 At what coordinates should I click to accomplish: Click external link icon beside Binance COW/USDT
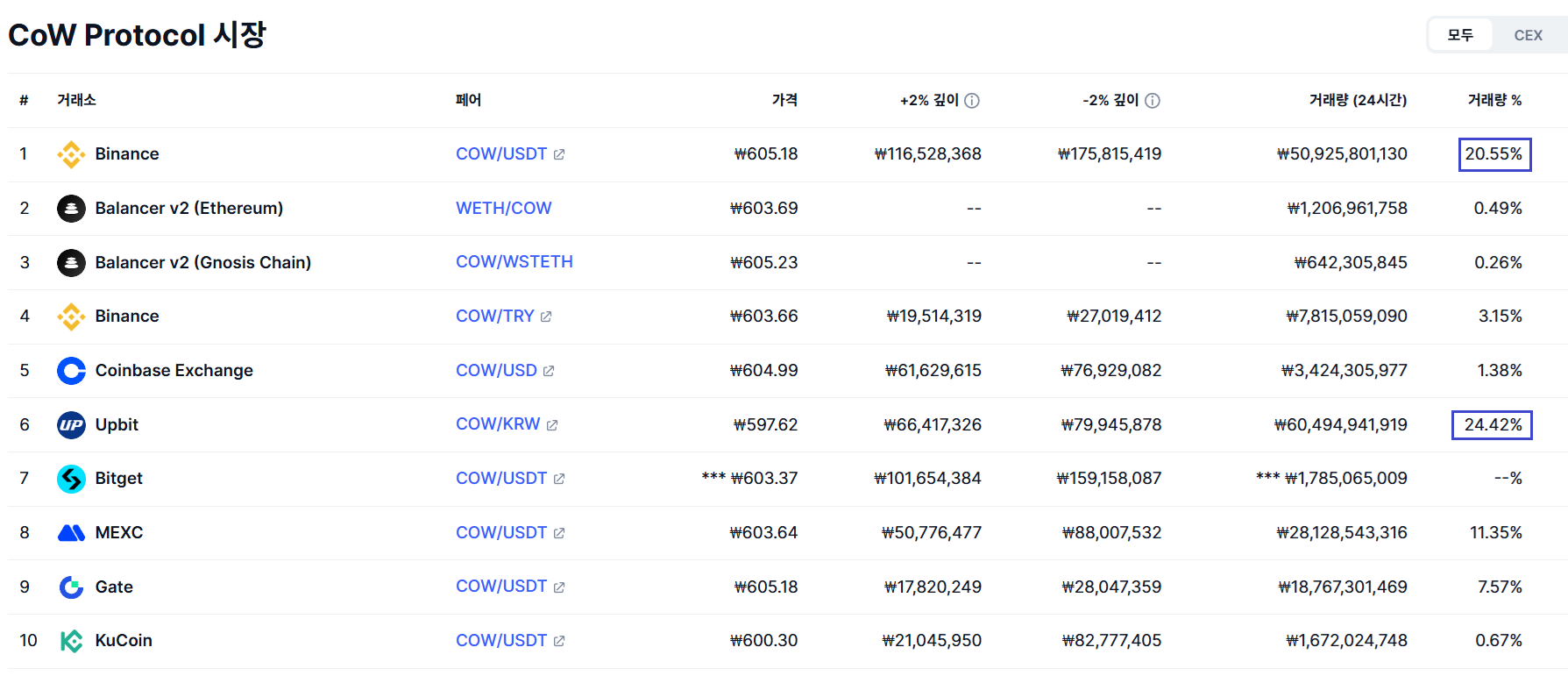(x=559, y=154)
